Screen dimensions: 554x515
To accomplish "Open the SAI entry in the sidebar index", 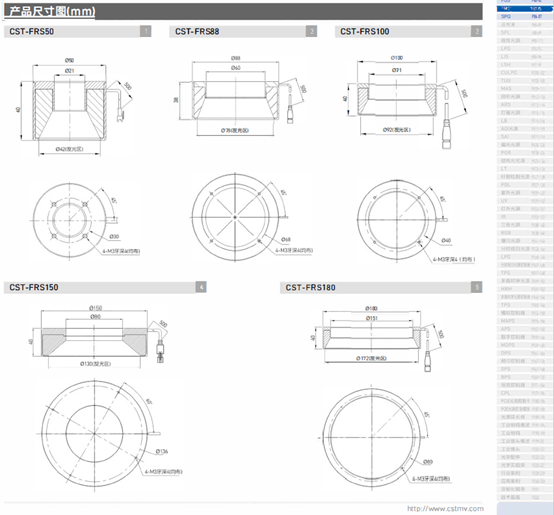I will click(x=524, y=136).
